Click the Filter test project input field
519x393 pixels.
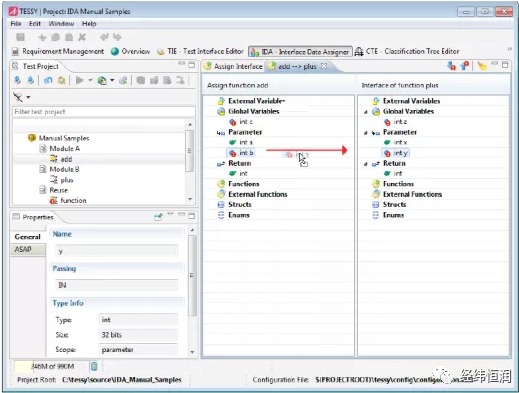pyautogui.click(x=104, y=112)
